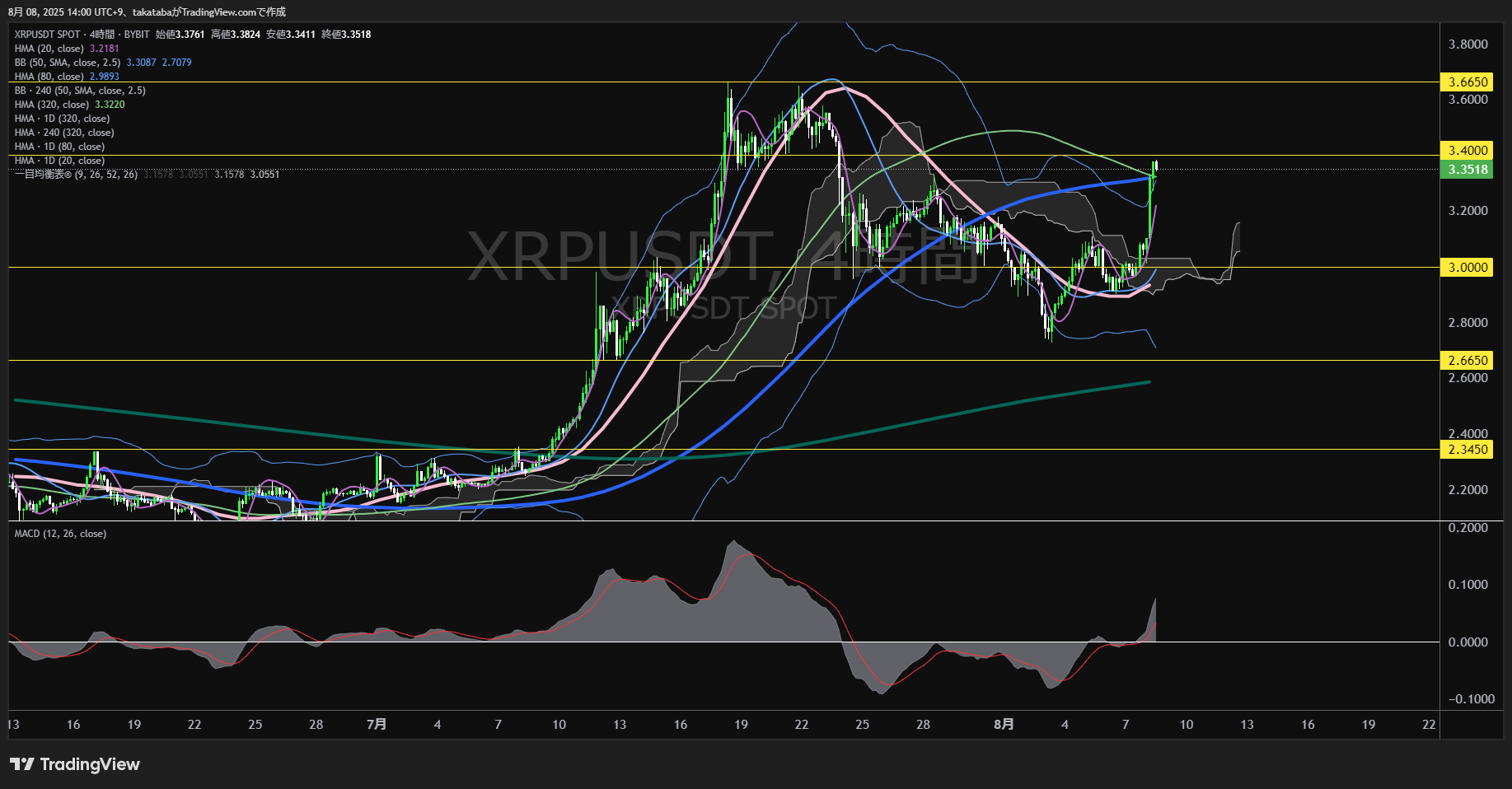1512x789 pixels.
Task: Select the BB · 240 indicator legend
Action: (80, 91)
